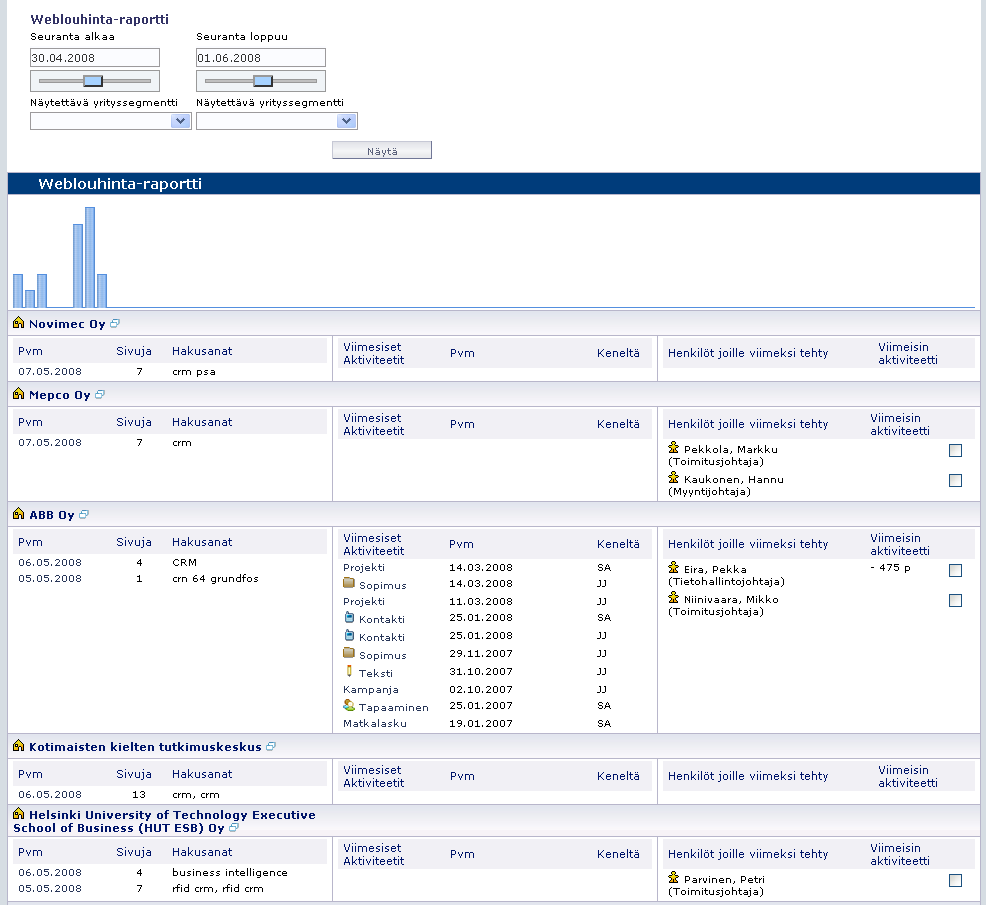Open contact Eira, Pekka
Viewport: 1001px width, 905px height.
715,569
